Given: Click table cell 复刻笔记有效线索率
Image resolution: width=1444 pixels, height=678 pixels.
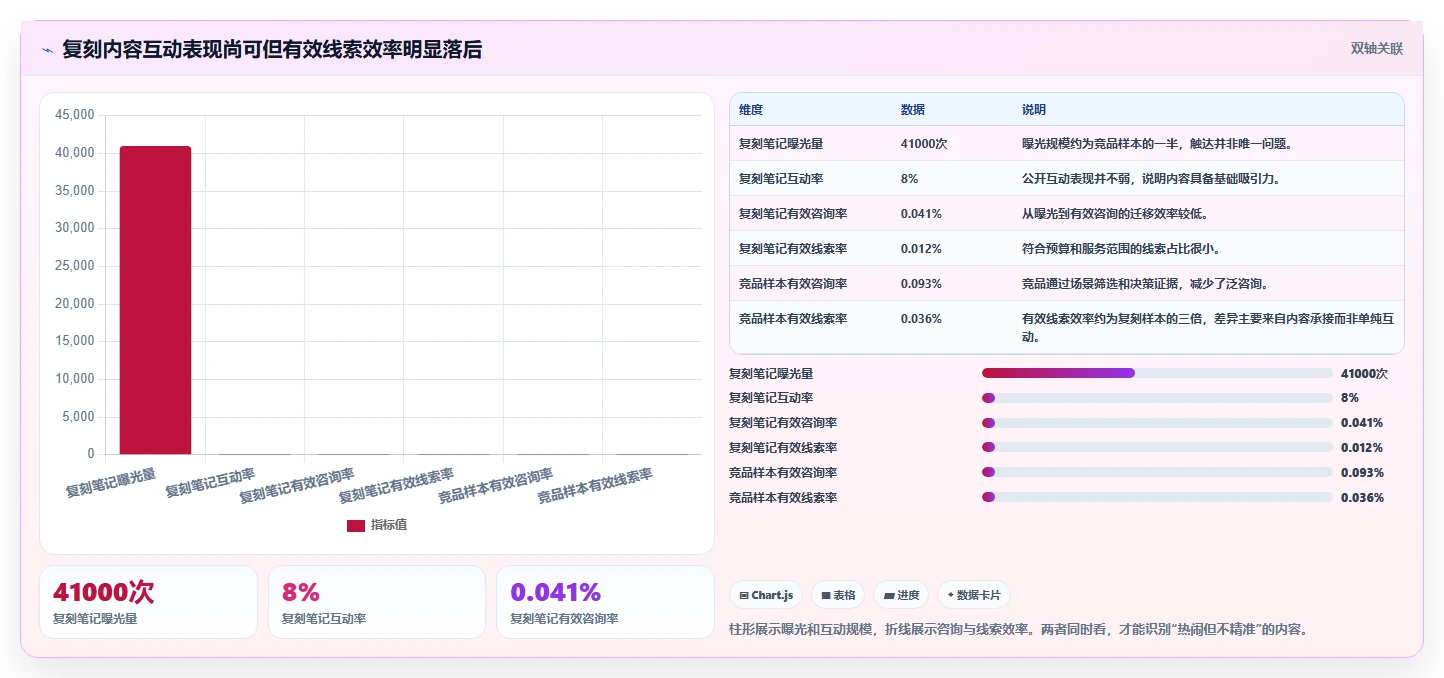Looking at the screenshot, I should click(793, 249).
